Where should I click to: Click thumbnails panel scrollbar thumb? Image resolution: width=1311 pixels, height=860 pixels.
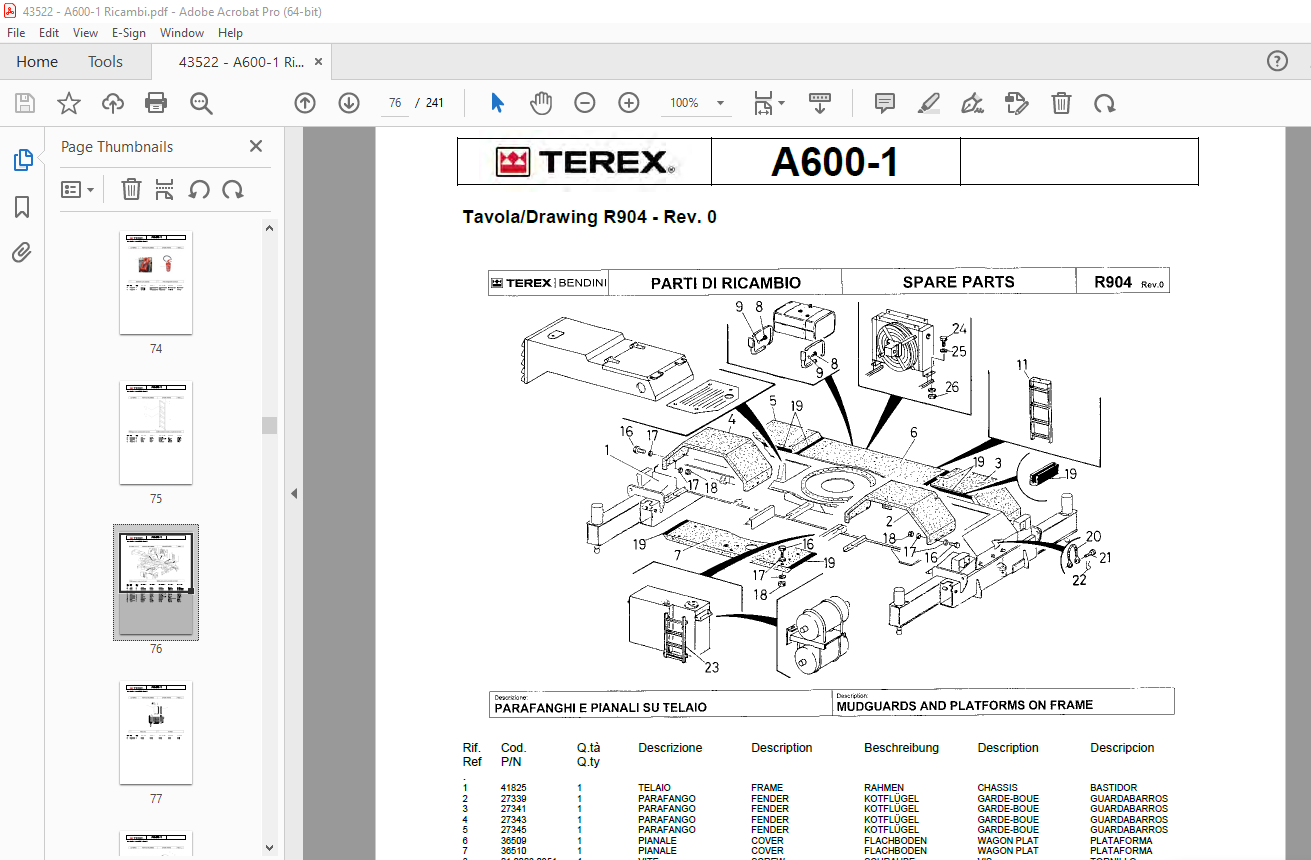click(269, 425)
